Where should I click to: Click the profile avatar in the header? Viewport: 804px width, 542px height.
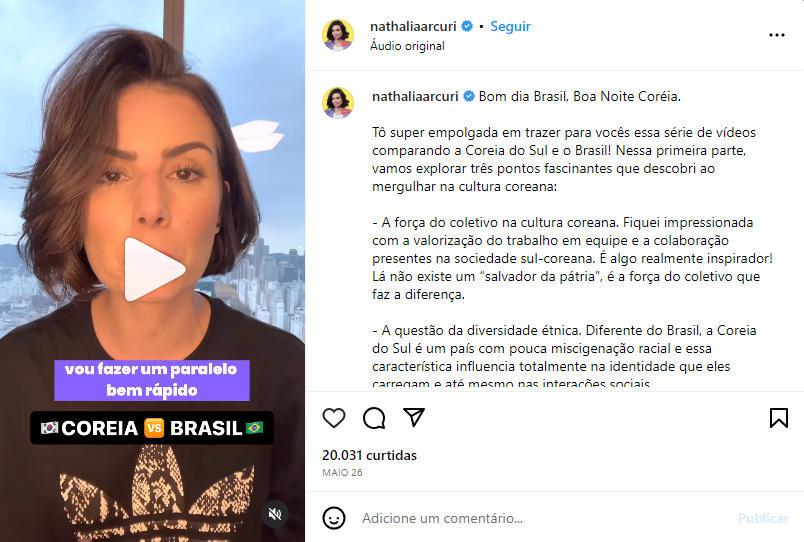pyautogui.click(x=338, y=35)
